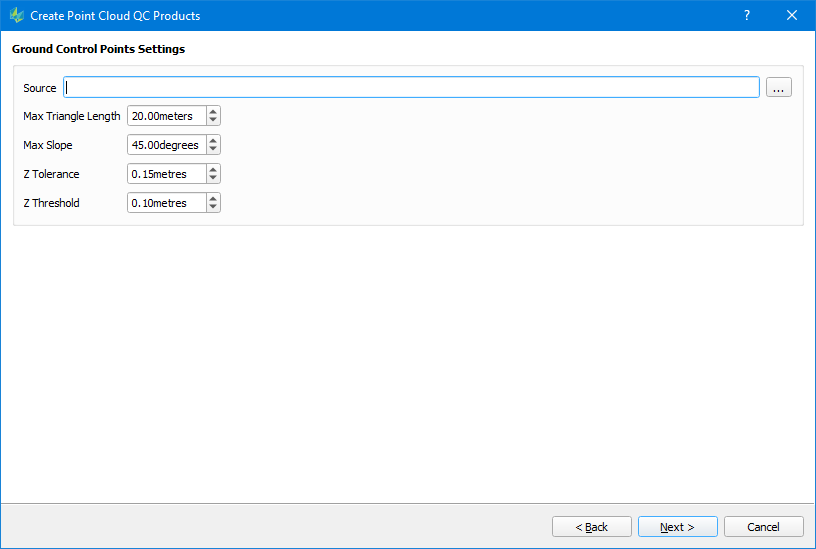The width and height of the screenshot is (816, 549).
Task: Go back with the Back button
Action: pyautogui.click(x=591, y=527)
